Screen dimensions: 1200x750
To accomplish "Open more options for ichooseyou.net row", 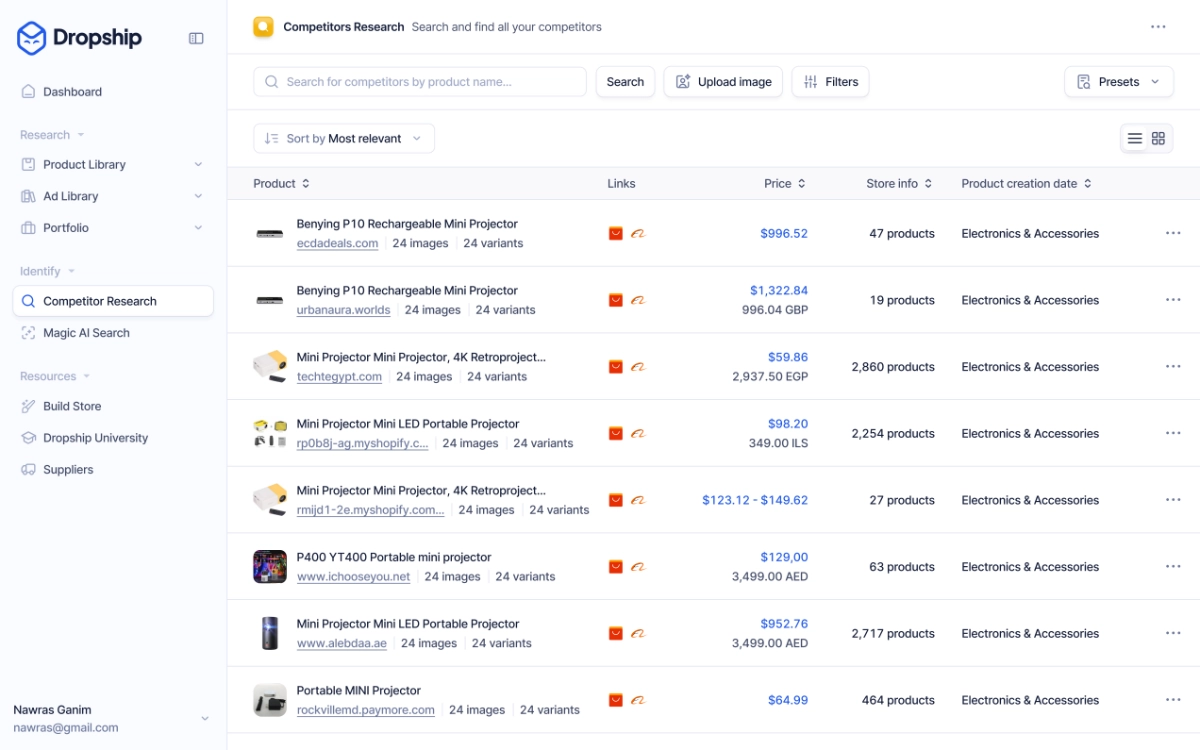I will coord(1173,566).
